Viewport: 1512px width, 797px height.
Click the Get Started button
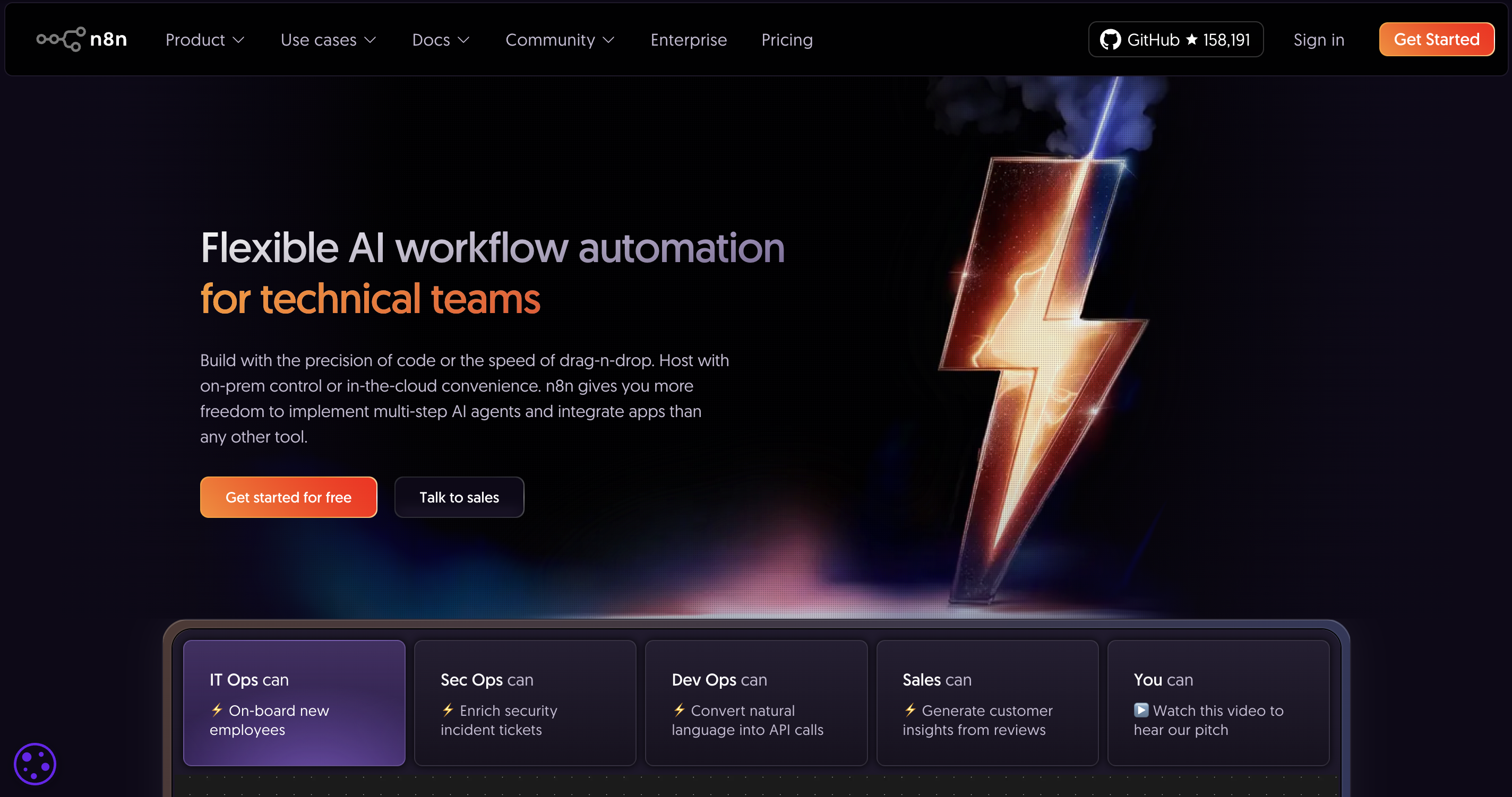1436,39
